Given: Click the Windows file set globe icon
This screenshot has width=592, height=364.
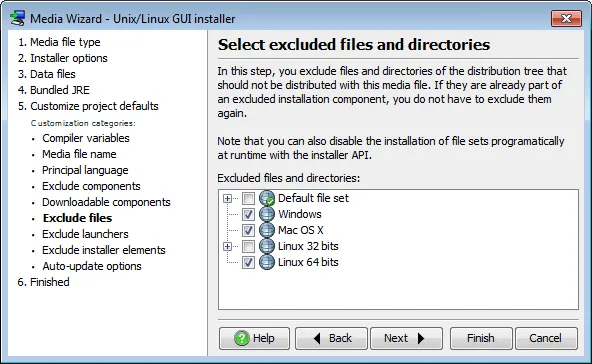Looking at the screenshot, I should tap(267, 214).
